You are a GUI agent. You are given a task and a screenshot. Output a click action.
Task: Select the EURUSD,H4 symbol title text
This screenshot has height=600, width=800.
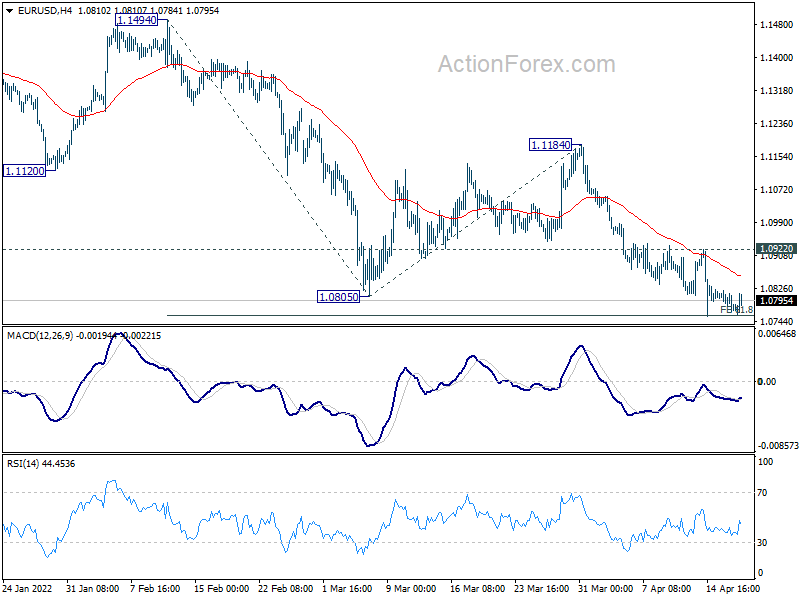click(x=45, y=11)
